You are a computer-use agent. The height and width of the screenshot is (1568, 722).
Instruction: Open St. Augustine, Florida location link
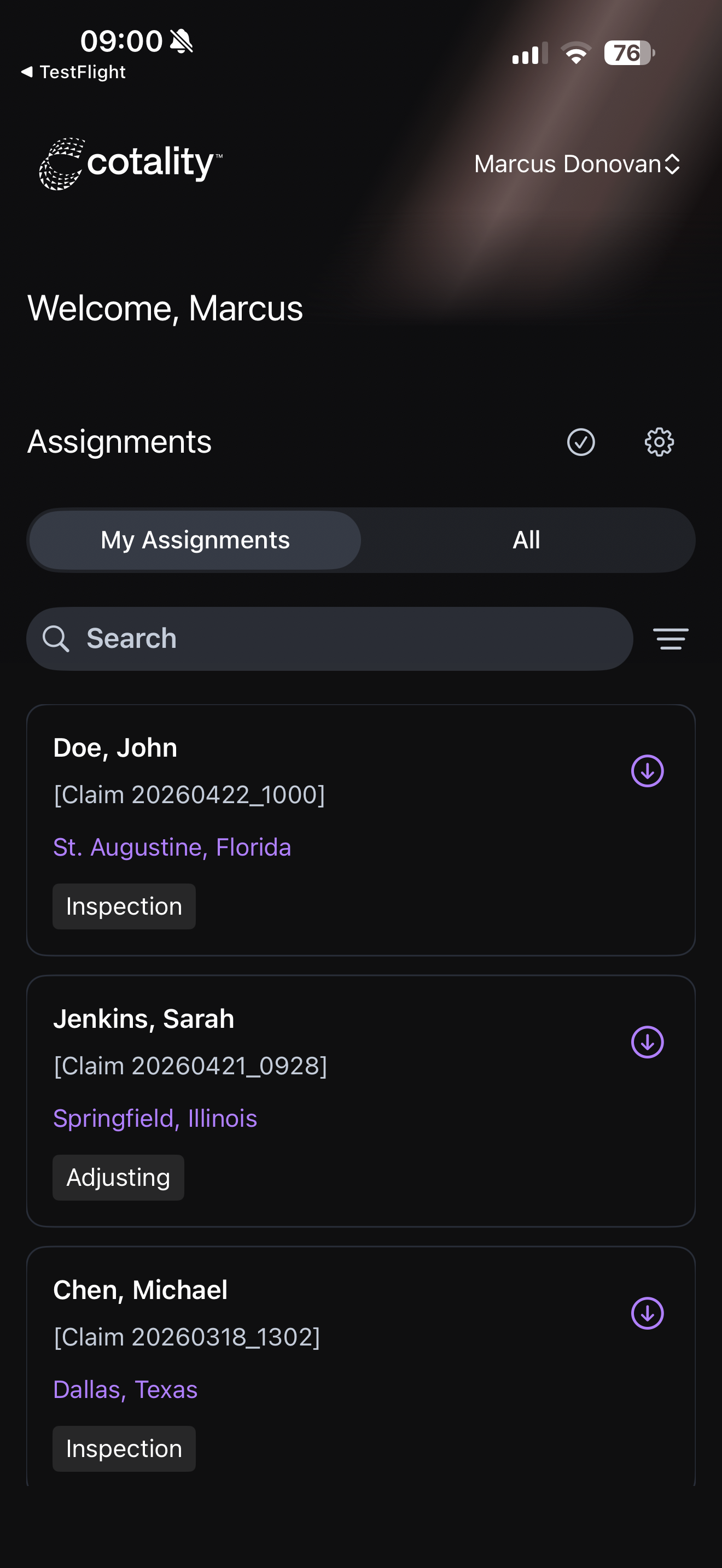[172, 847]
